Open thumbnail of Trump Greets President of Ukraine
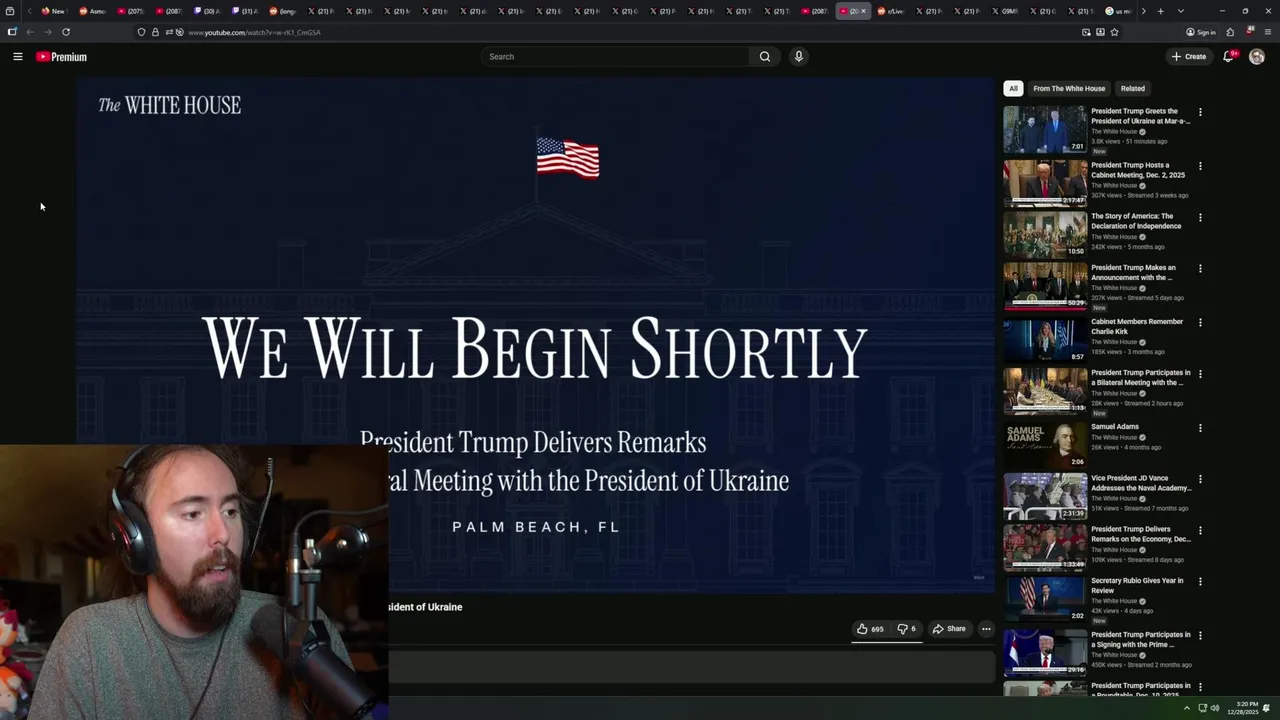The image size is (1280, 720). (x=1045, y=129)
